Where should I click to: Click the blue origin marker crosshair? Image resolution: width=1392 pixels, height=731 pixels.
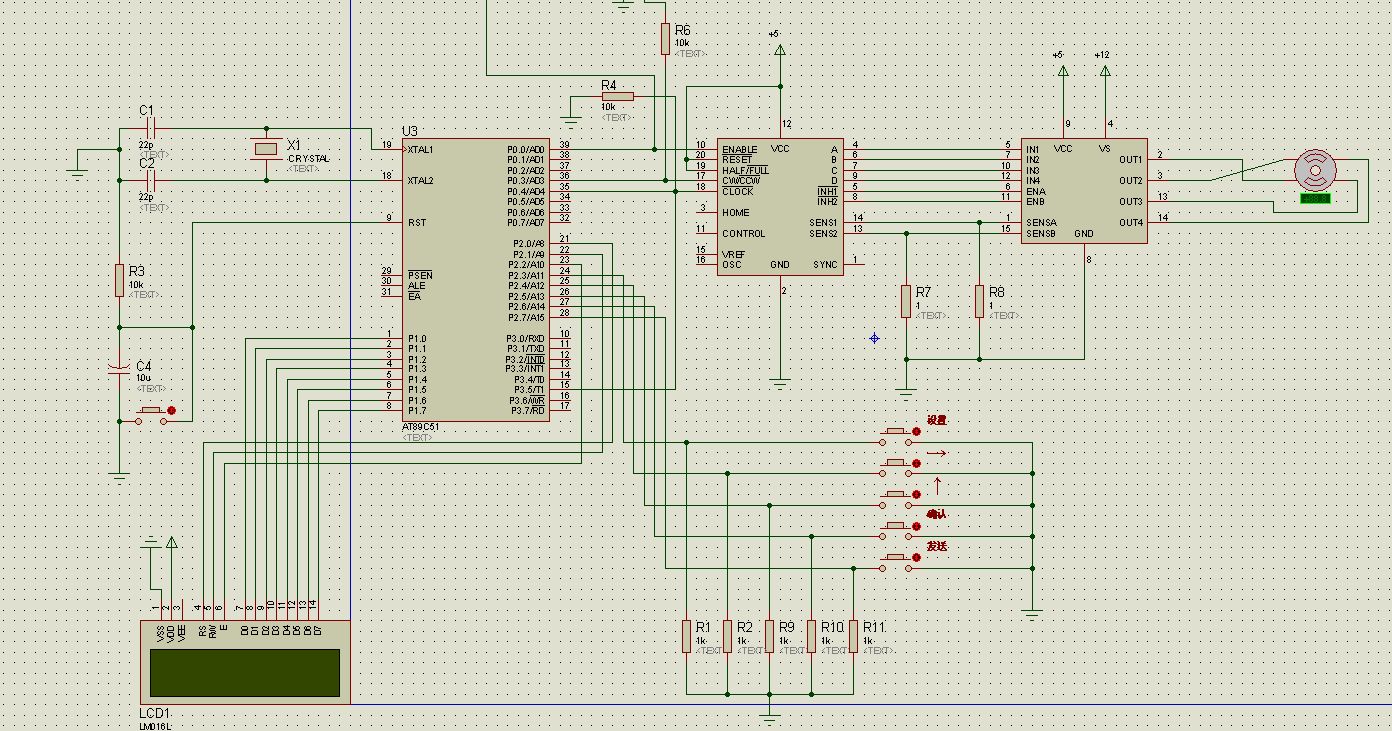(x=874, y=338)
